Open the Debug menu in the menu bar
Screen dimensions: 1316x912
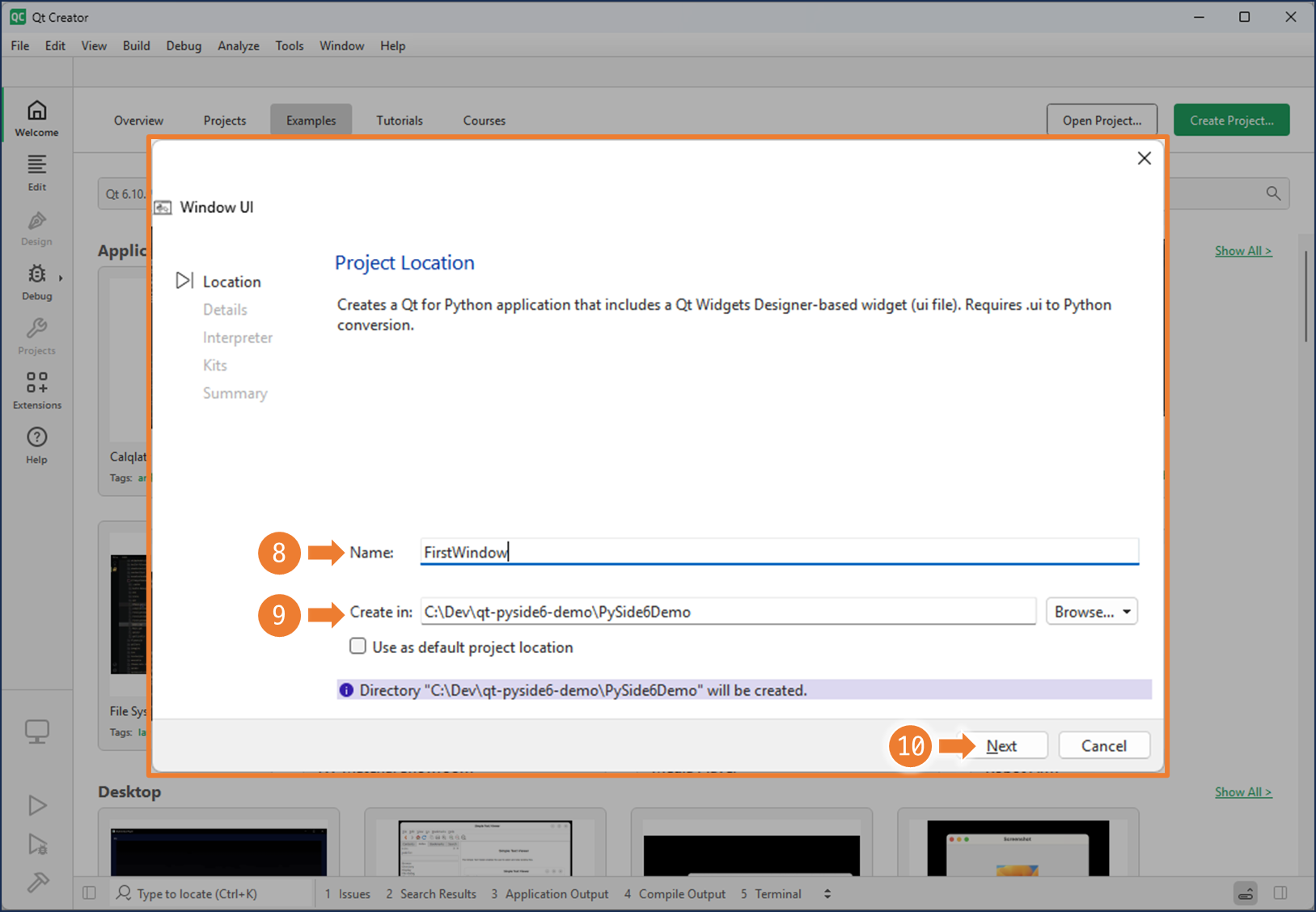(184, 46)
